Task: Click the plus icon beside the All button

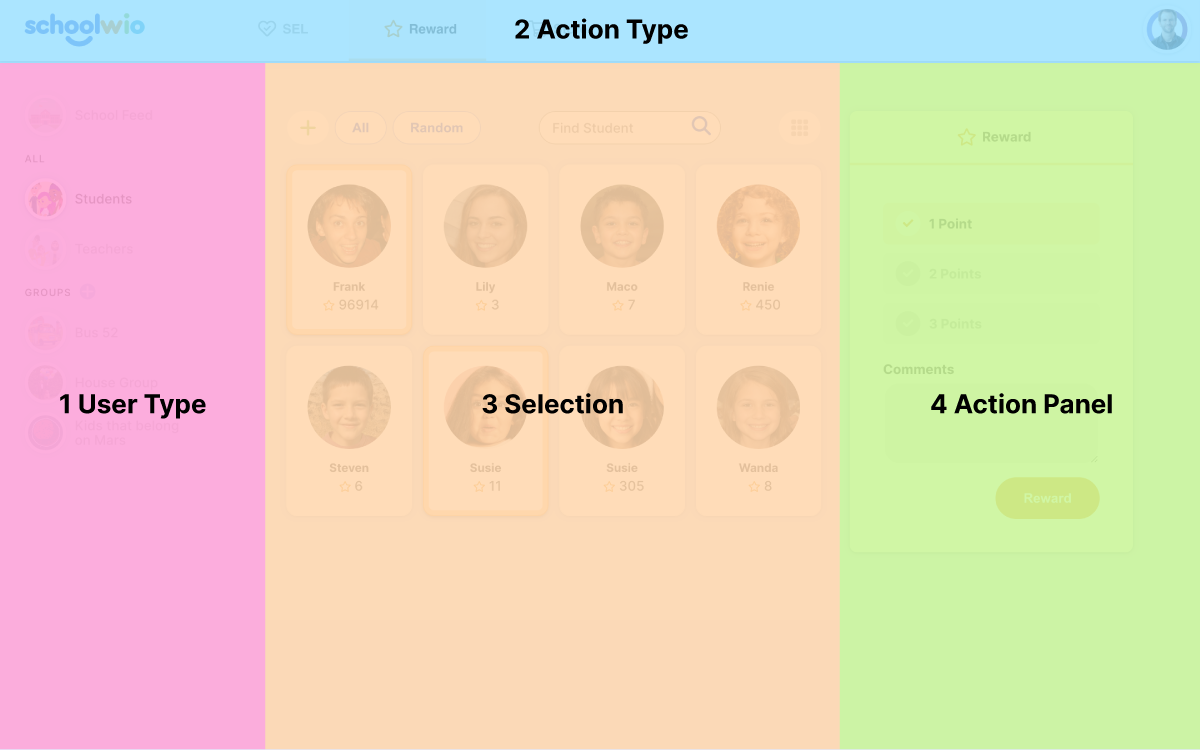Action: [x=308, y=128]
